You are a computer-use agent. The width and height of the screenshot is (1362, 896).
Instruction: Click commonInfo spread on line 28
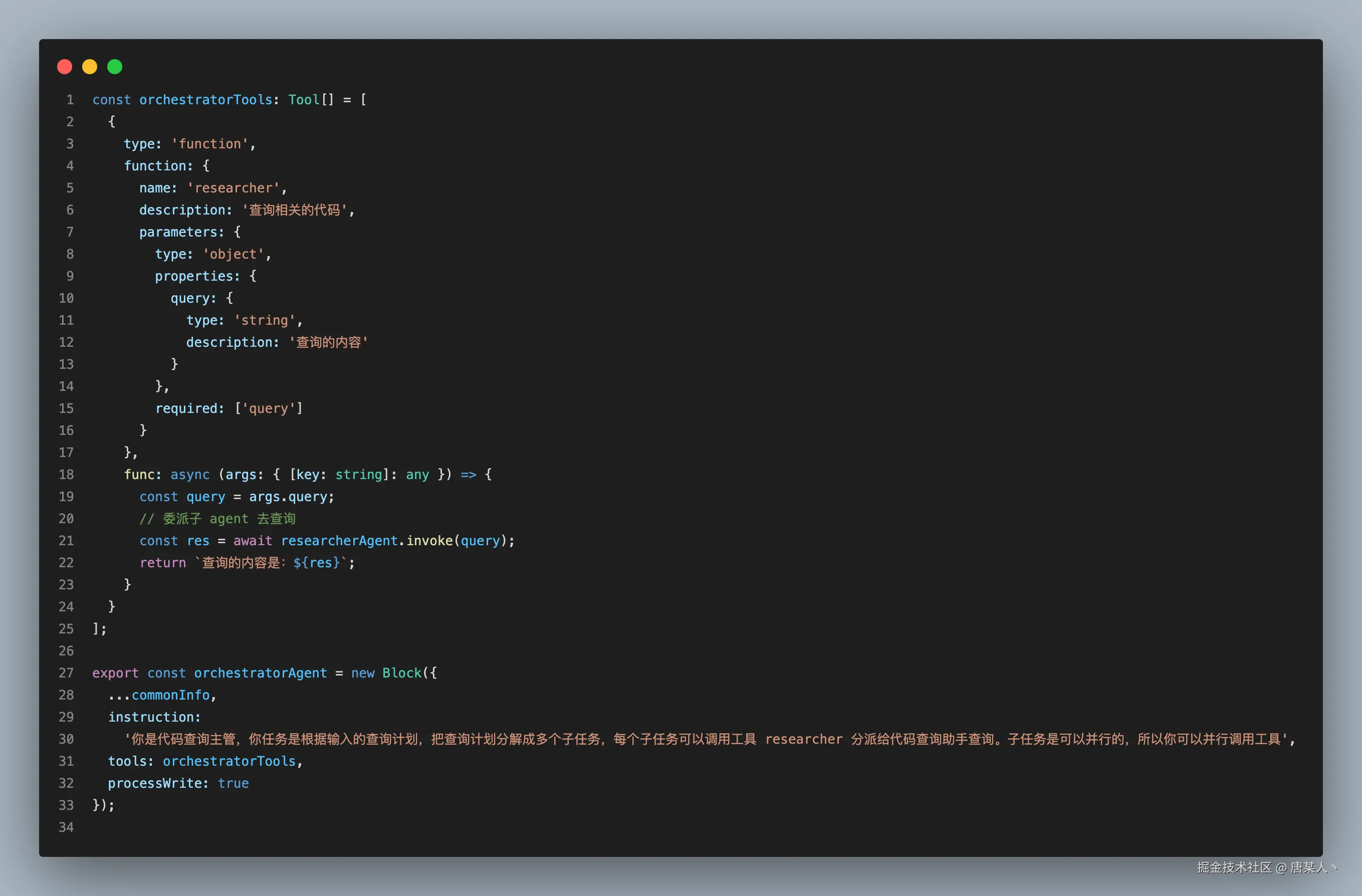pos(170,695)
